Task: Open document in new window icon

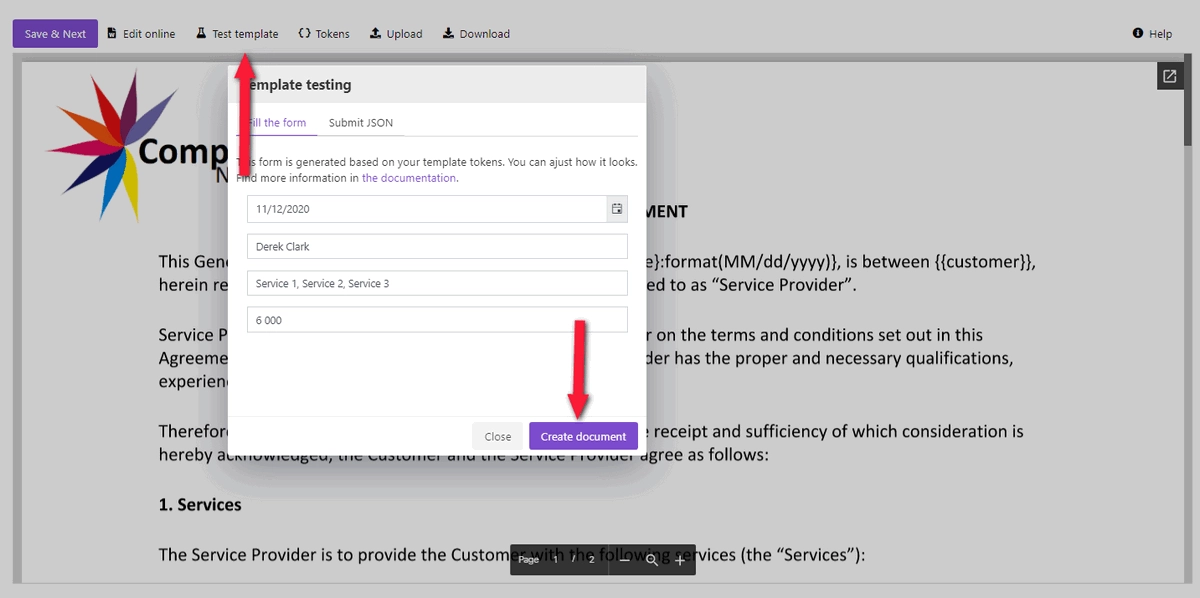Action: (x=1170, y=76)
